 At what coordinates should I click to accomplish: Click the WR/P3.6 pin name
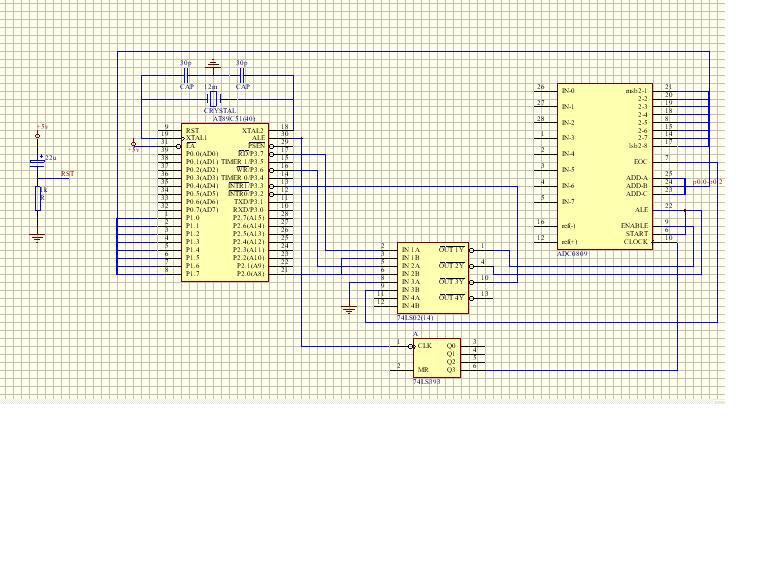pos(250,170)
